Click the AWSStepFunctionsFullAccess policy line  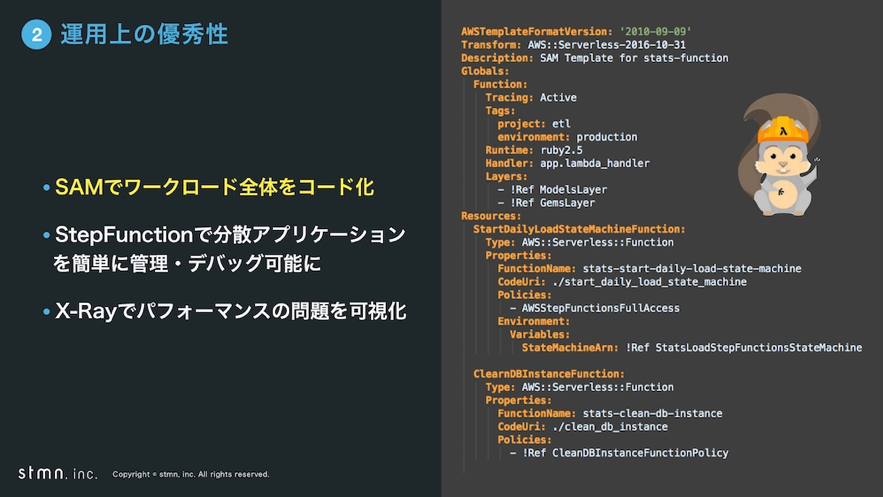tap(594, 308)
